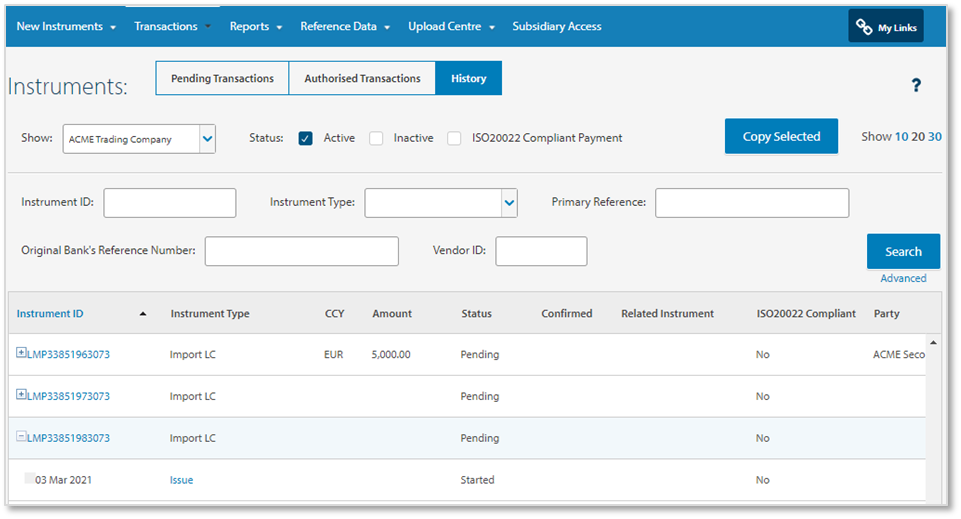961x519 pixels.
Task: Uncheck the Active status checkbox
Action: tap(306, 138)
